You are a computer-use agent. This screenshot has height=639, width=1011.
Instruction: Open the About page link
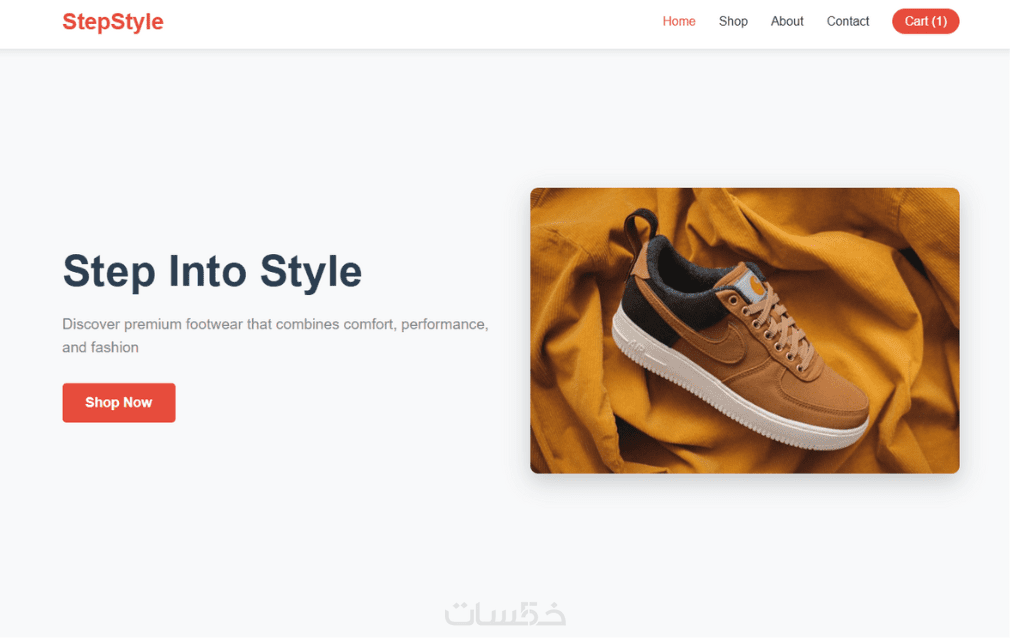coord(787,21)
